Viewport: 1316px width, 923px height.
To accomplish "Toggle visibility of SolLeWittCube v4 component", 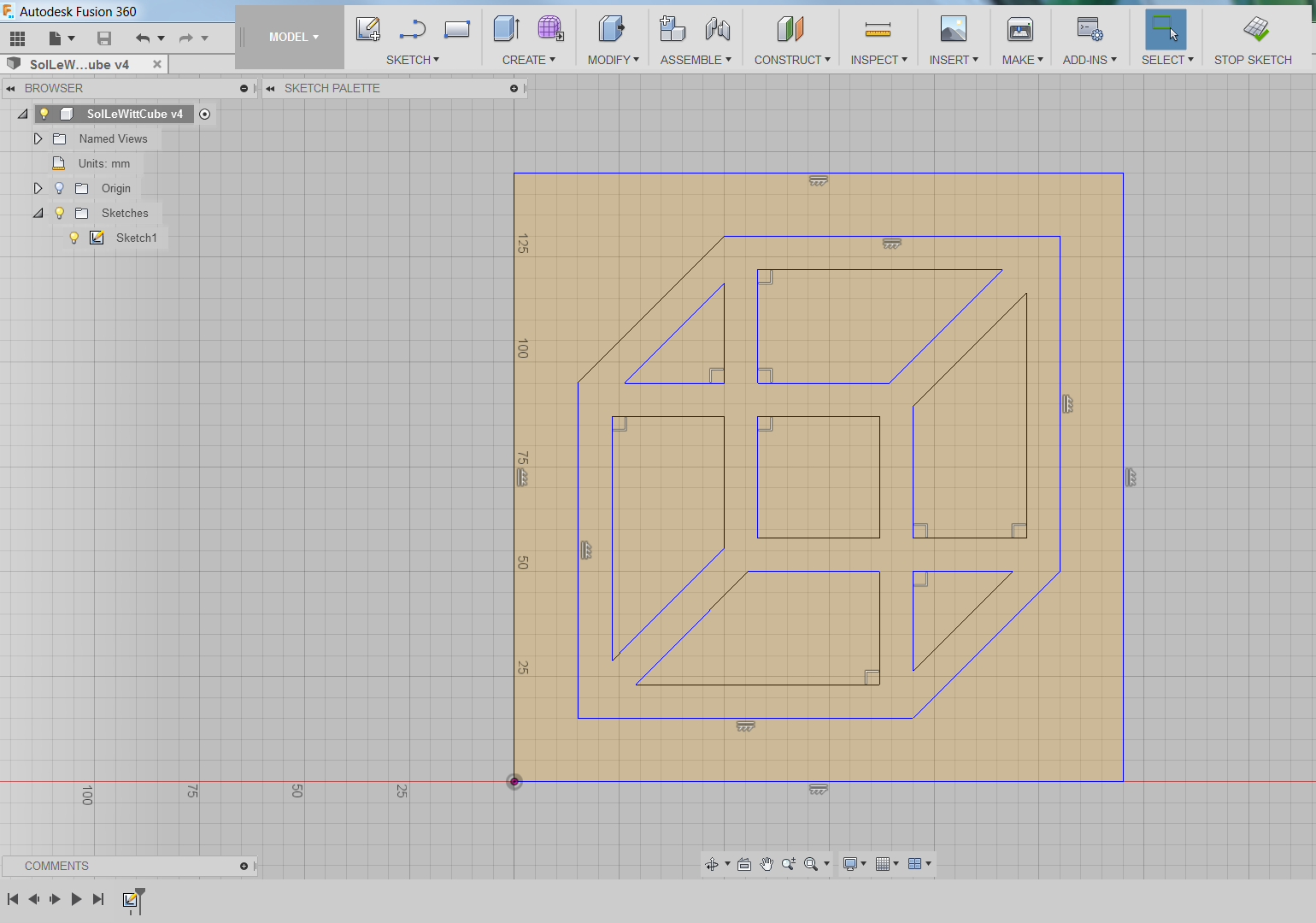I will click(x=44, y=114).
